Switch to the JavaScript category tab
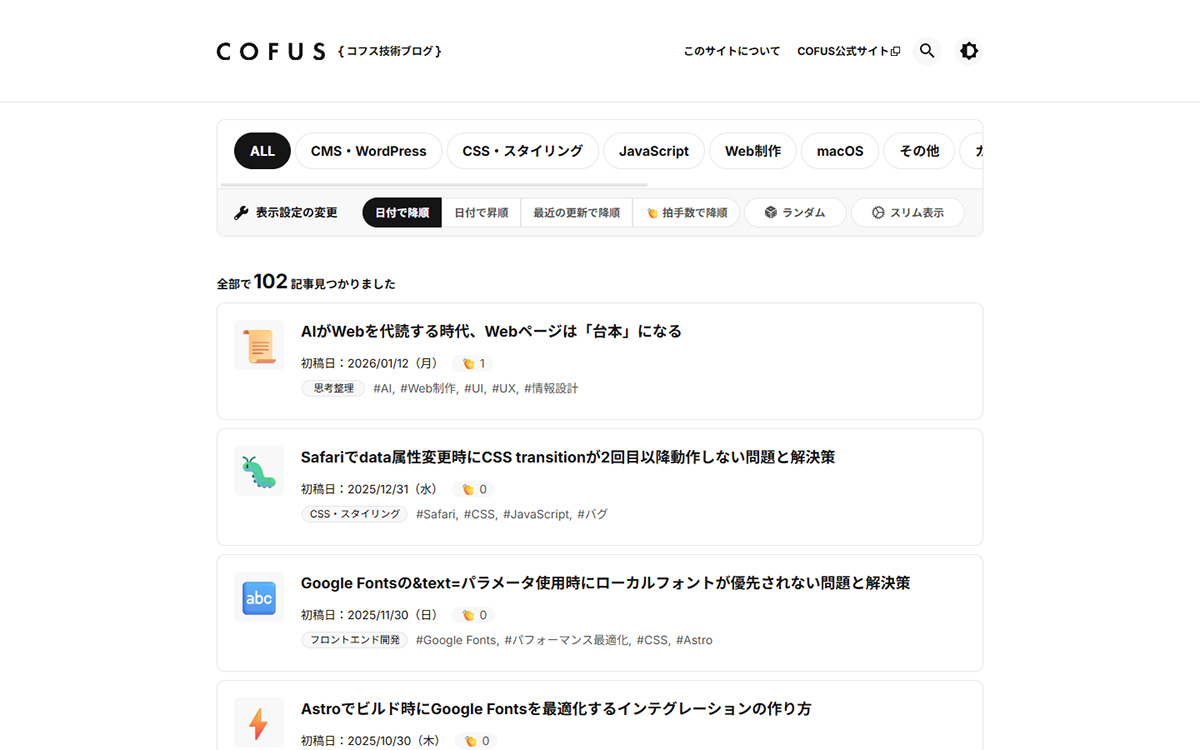This screenshot has width=1200, height=750. pyautogui.click(x=653, y=151)
